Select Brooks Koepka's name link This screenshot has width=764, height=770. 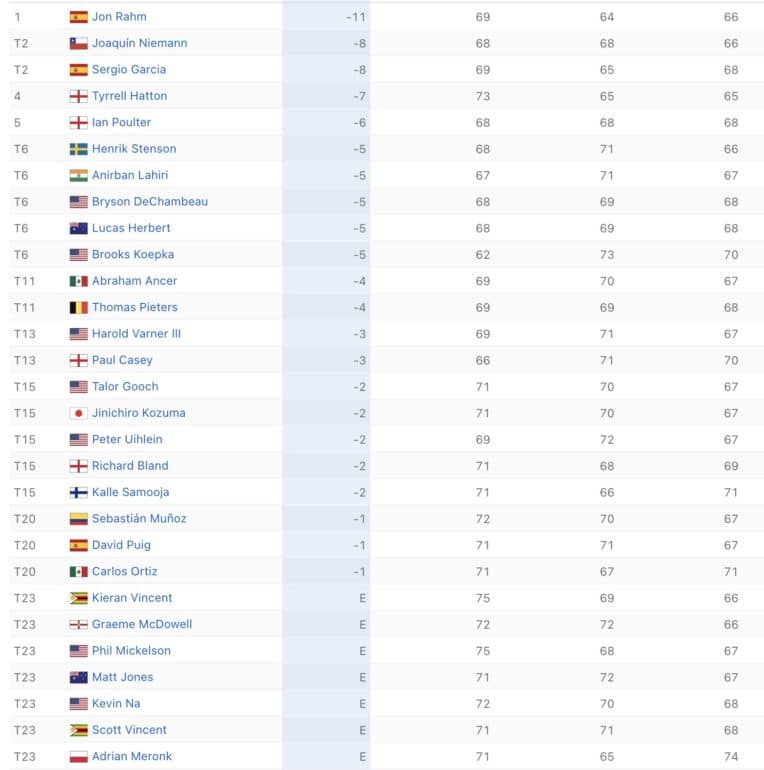coord(133,254)
